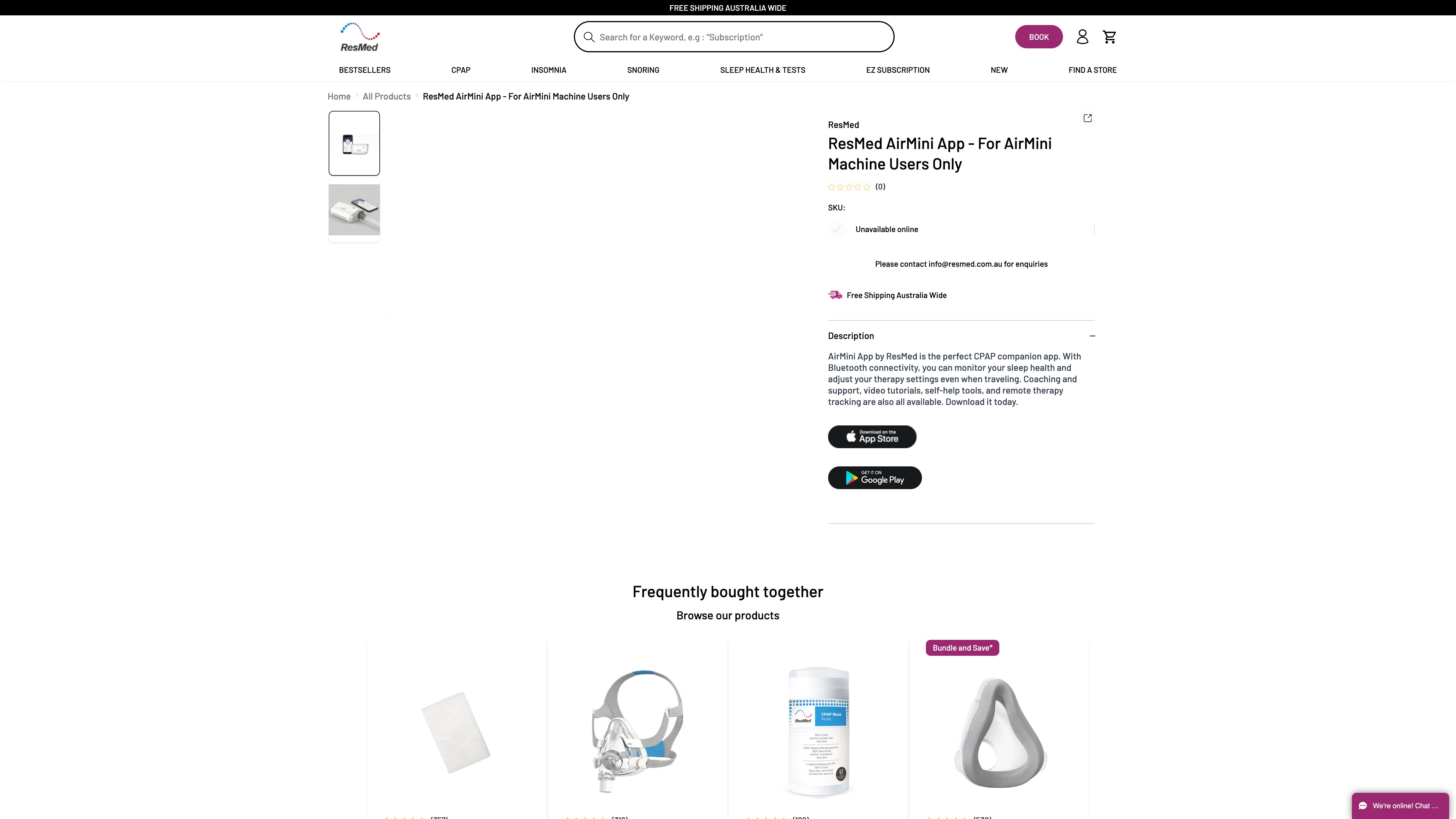Select the first product thumbnail
This screenshot has width=1456, height=819.
tap(354, 144)
